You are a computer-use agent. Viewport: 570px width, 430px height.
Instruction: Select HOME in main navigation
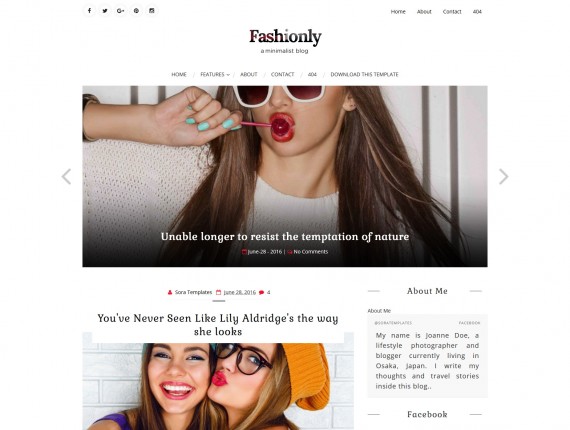pyautogui.click(x=179, y=75)
